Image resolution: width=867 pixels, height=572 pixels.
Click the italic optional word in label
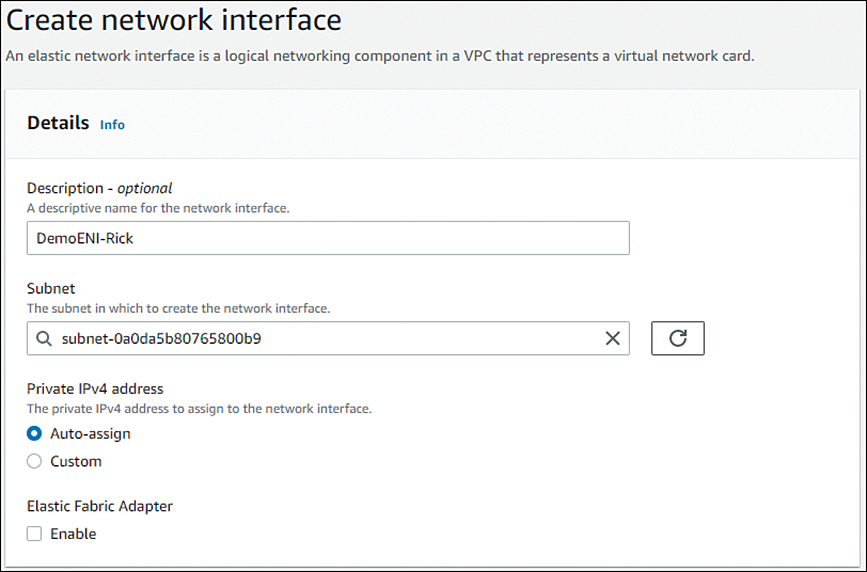(x=145, y=189)
